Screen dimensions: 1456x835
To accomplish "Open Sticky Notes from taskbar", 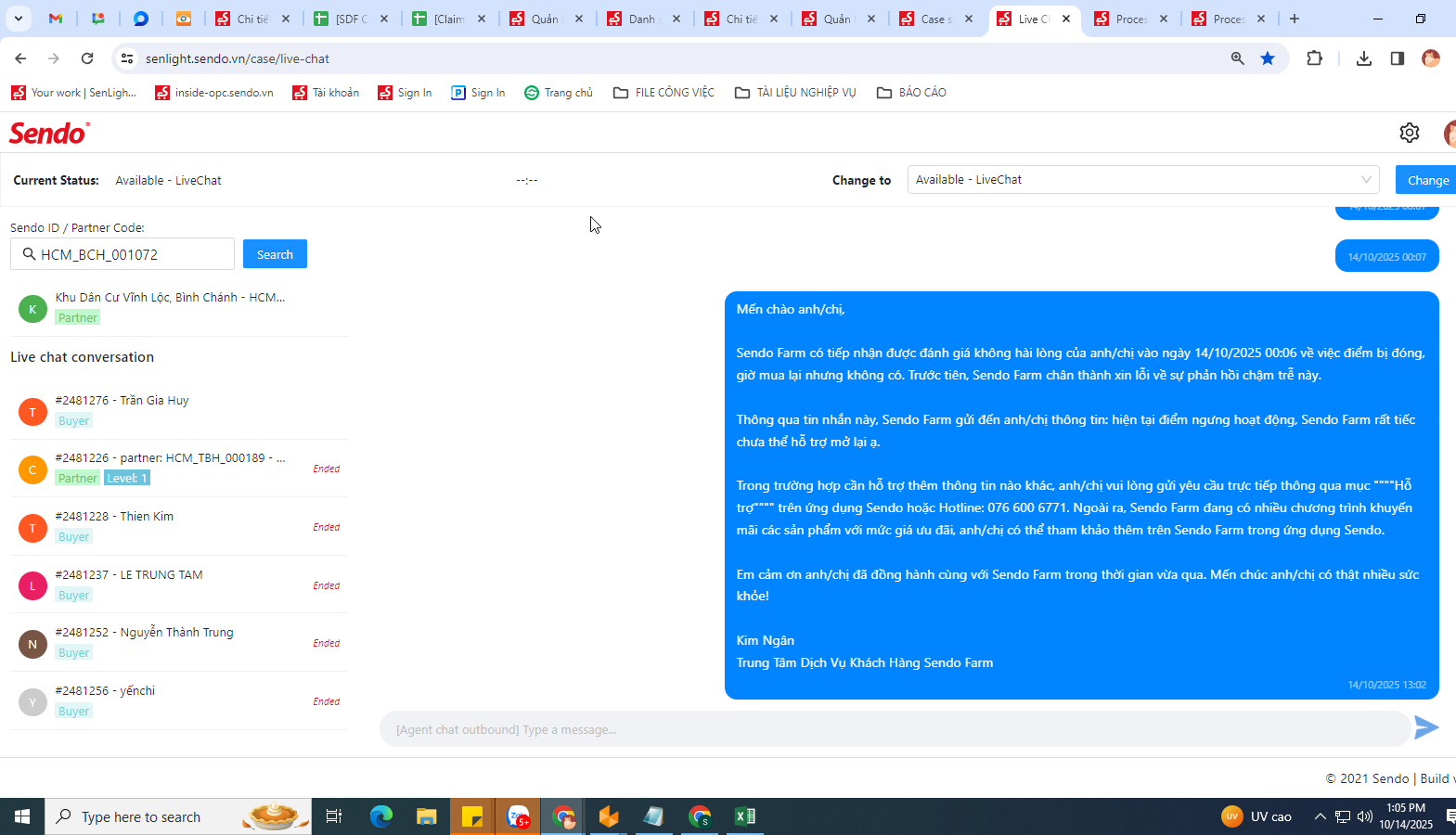I will click(x=472, y=816).
